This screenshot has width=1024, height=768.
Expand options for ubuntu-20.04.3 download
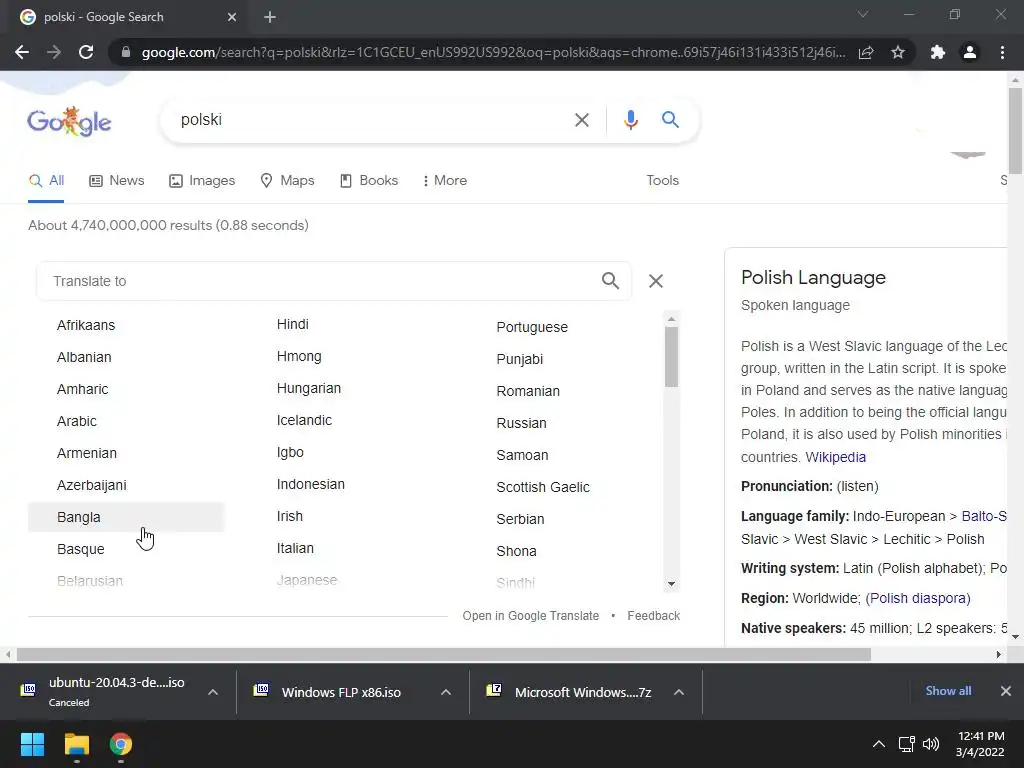213,692
